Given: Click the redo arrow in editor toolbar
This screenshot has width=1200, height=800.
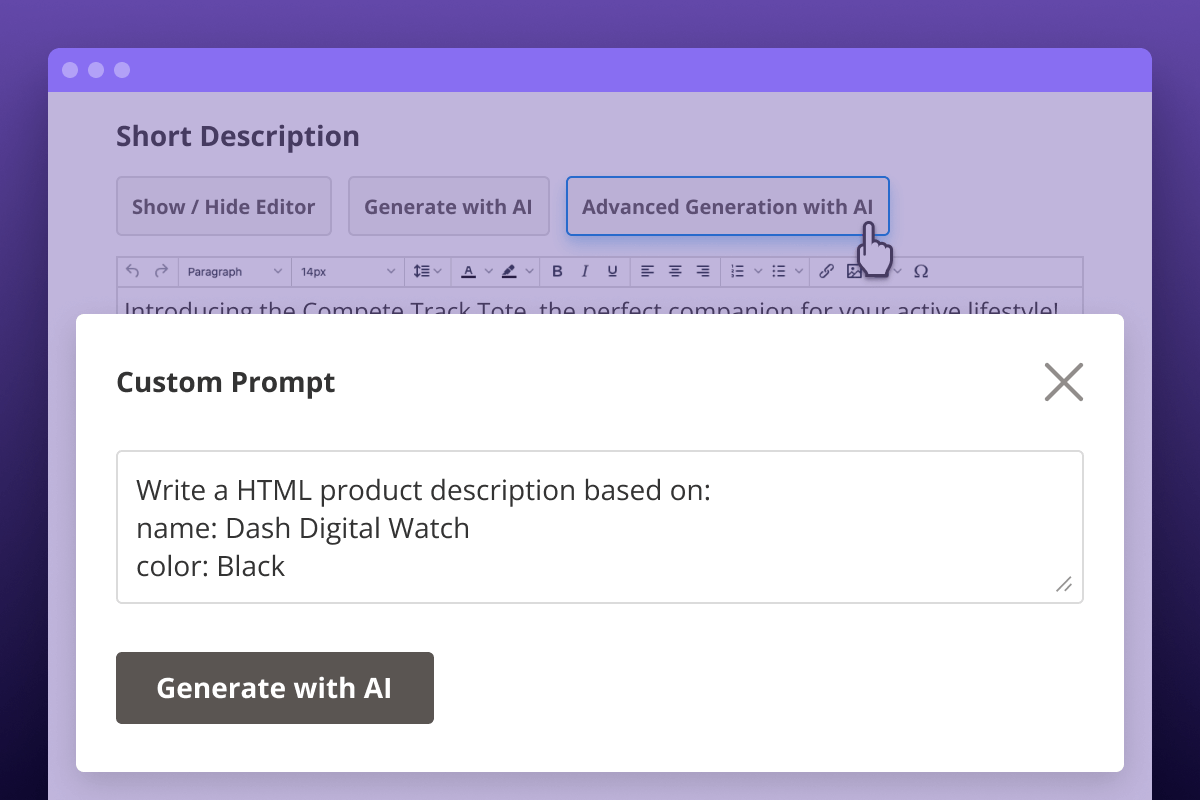Looking at the screenshot, I should [x=161, y=271].
